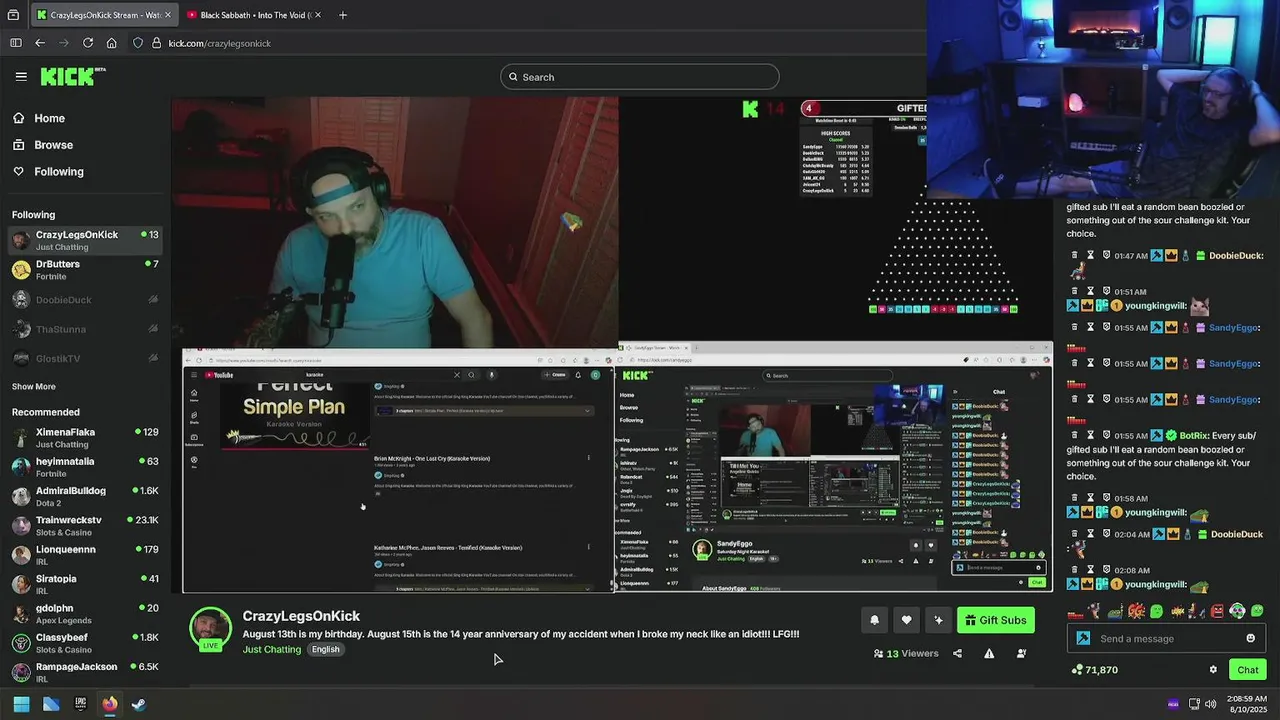Viewport: 1280px width, 720px height.
Task: Click the share stream icon
Action: [957, 653]
